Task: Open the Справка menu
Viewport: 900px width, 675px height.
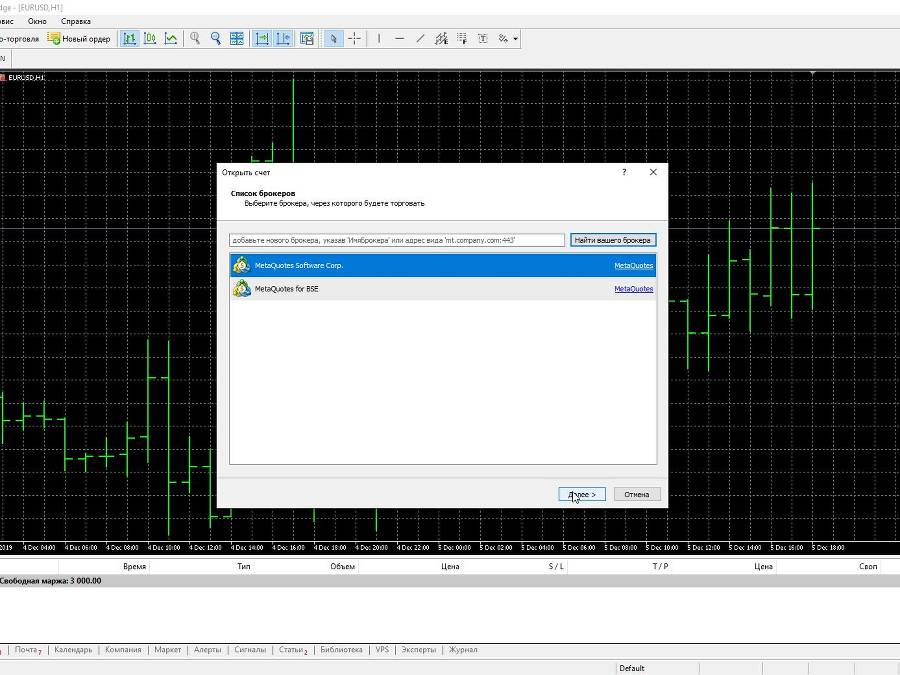Action: [x=75, y=21]
